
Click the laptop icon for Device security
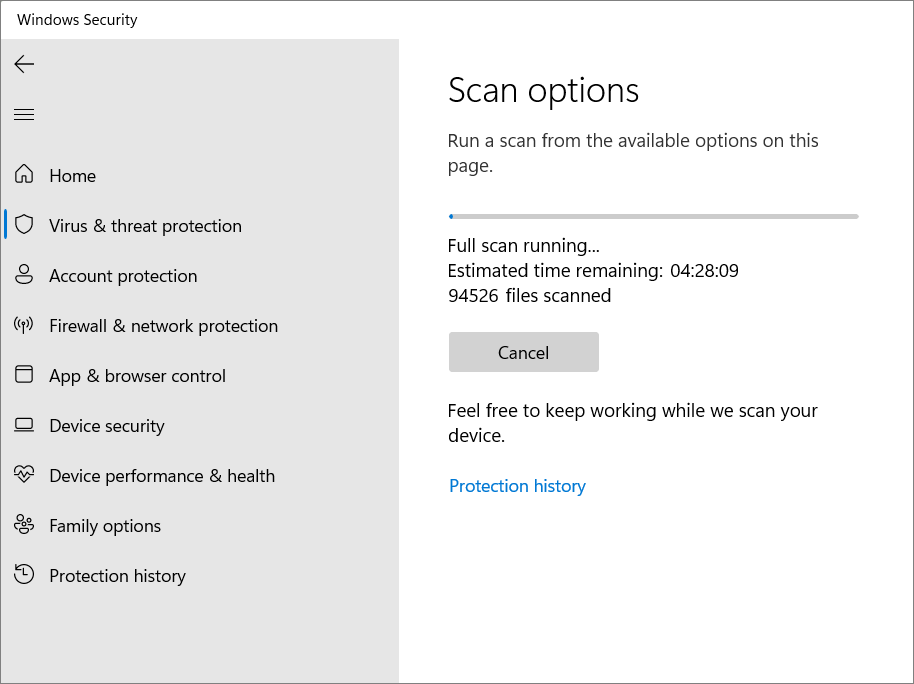point(24,425)
